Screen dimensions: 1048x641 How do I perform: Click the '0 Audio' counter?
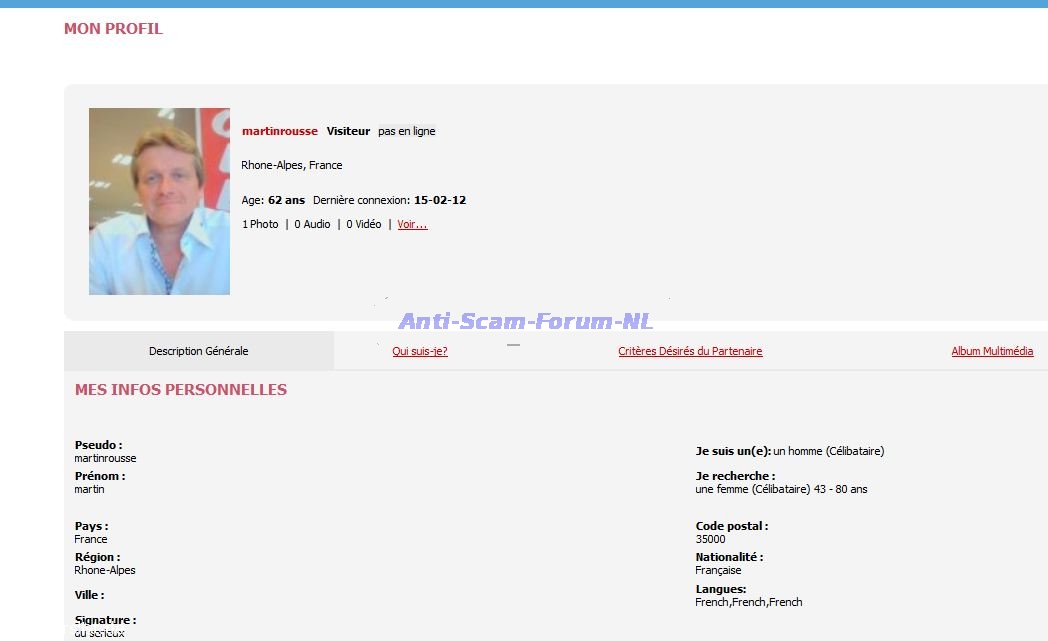click(x=312, y=225)
